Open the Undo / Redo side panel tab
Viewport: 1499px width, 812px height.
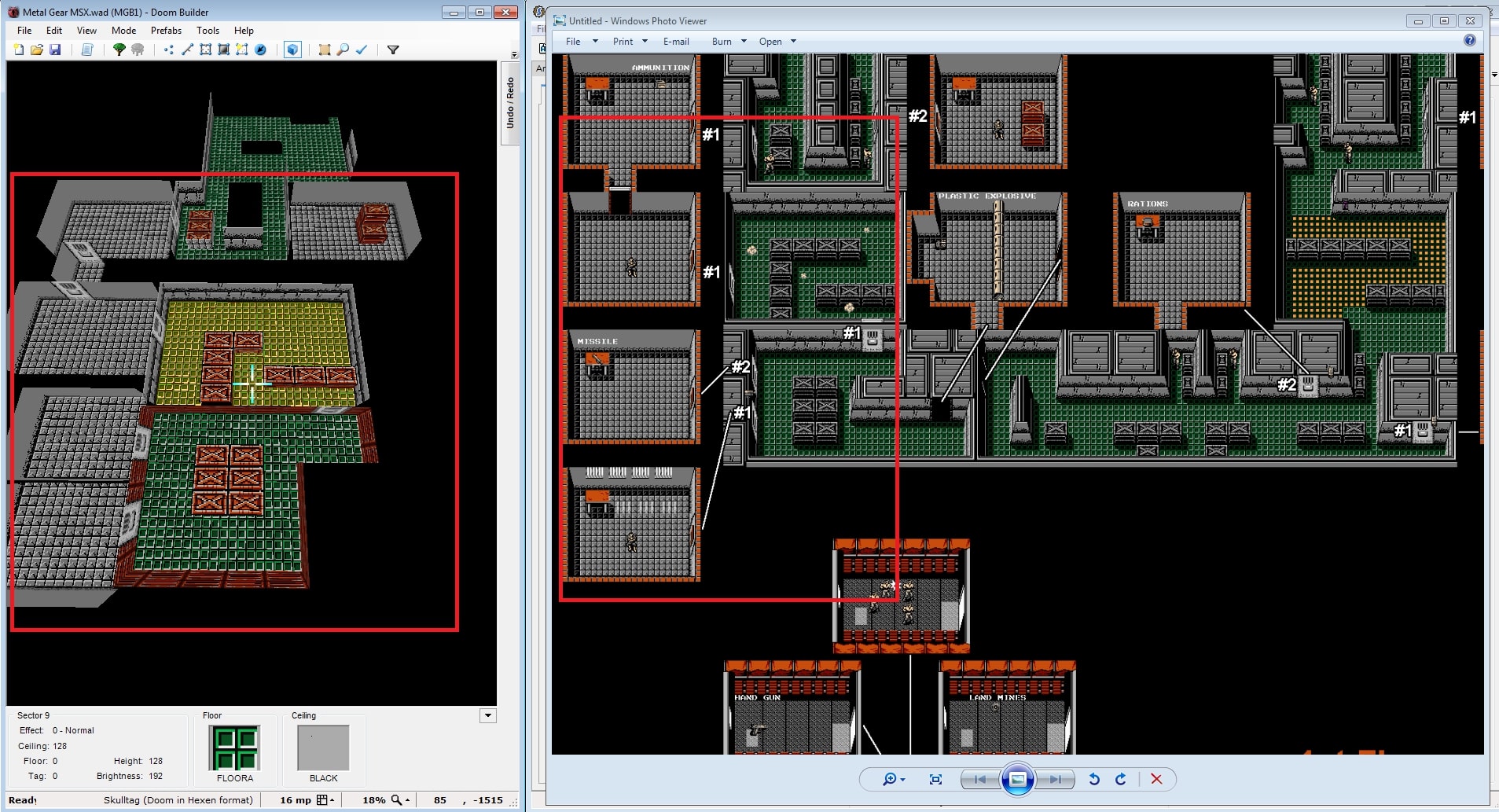point(510,103)
